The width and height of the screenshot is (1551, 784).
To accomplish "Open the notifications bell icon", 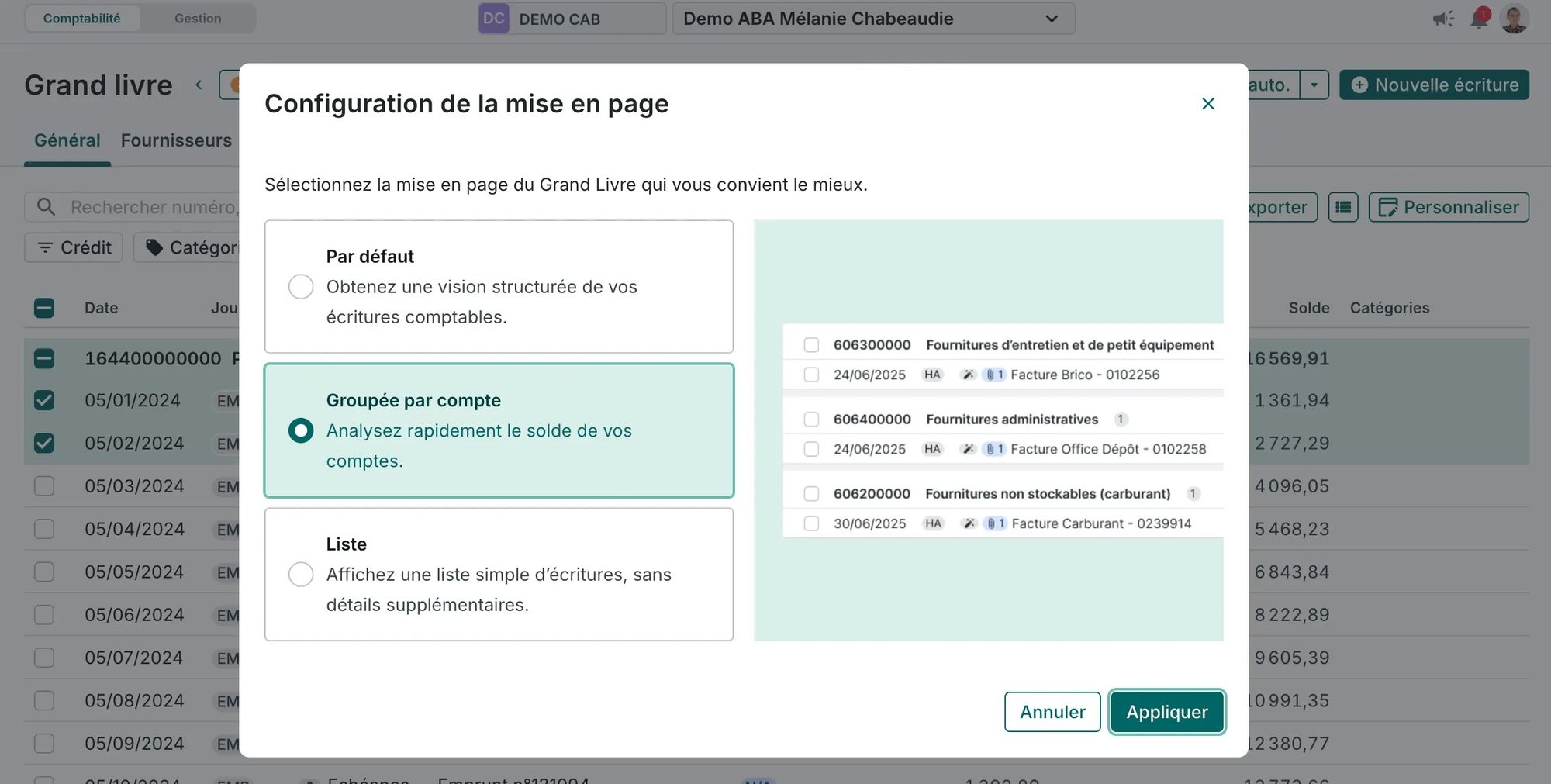I will [x=1479, y=19].
